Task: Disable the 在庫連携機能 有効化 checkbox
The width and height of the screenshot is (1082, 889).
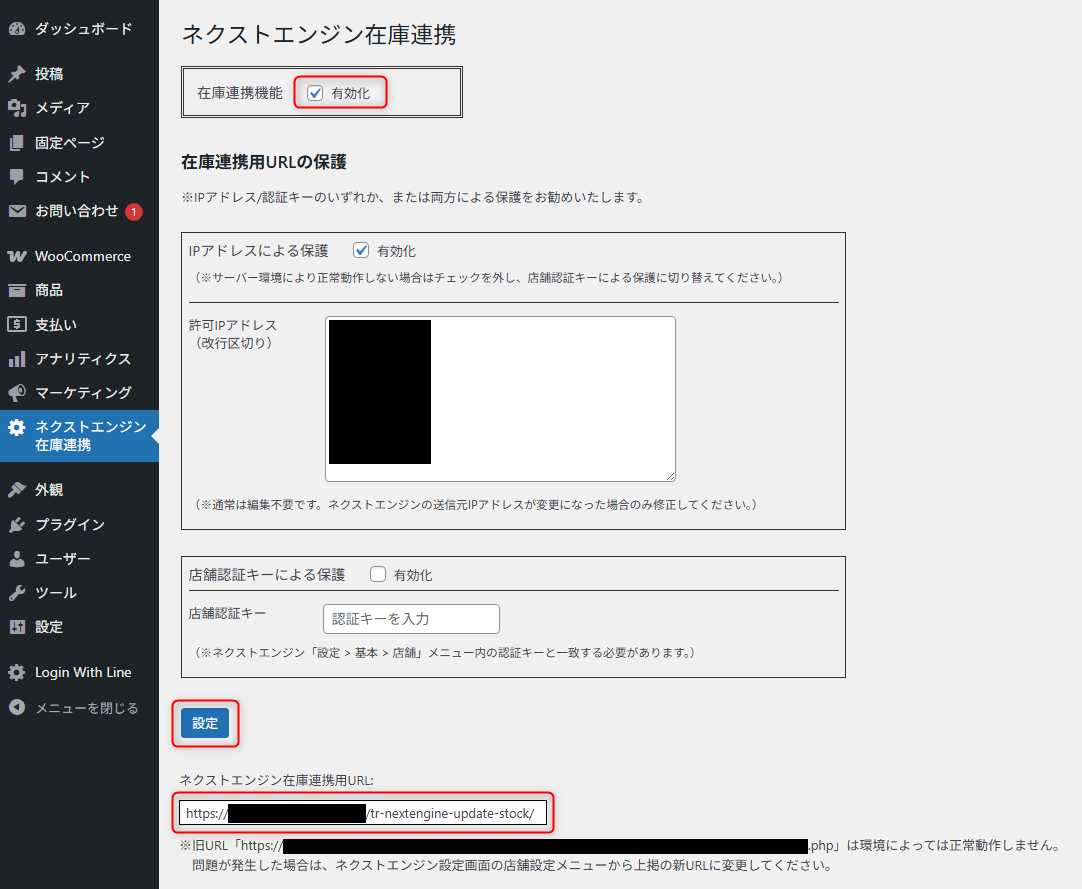Action: [316, 93]
